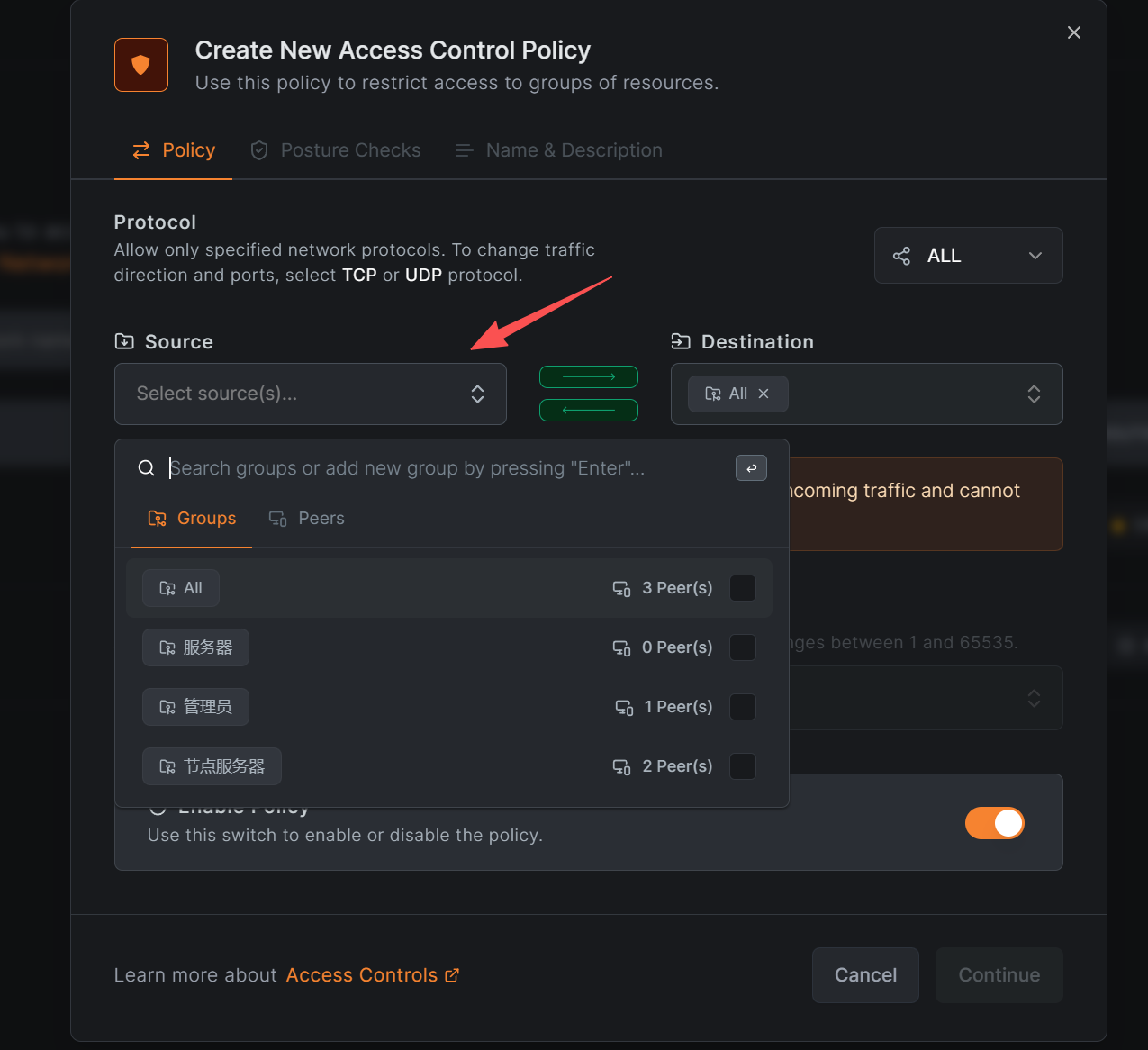Disable the Enable Policy switch

[994, 823]
